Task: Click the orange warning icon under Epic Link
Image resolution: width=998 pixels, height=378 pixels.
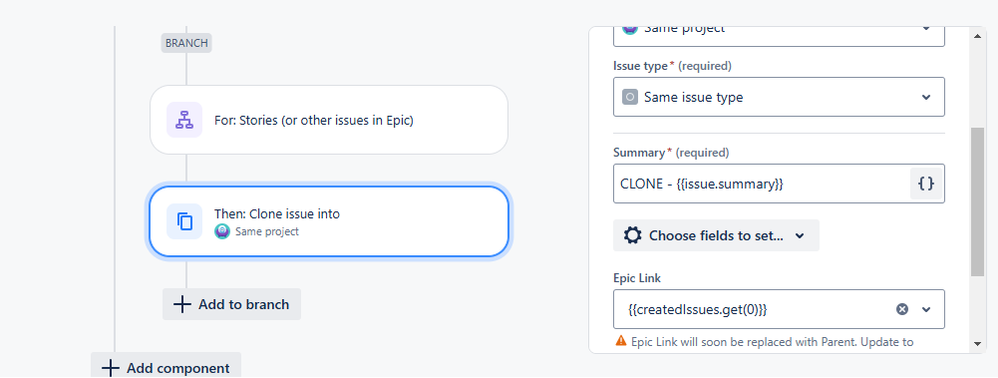Action: (621, 341)
